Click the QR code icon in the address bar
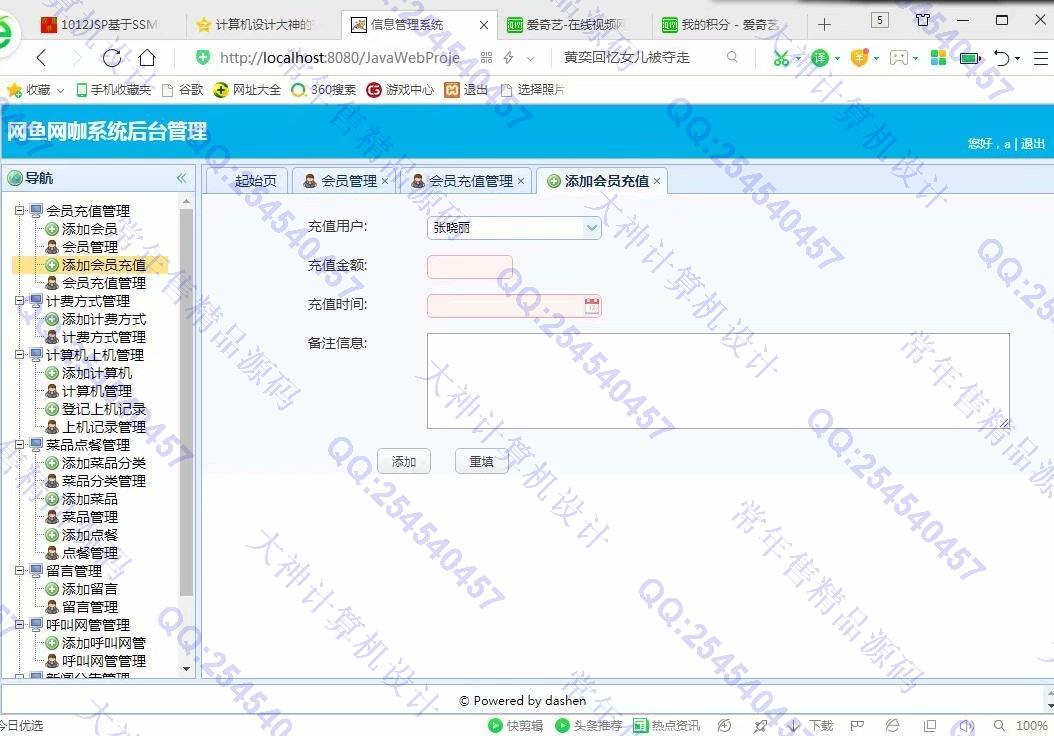Image resolution: width=1054 pixels, height=736 pixels. click(x=487, y=58)
